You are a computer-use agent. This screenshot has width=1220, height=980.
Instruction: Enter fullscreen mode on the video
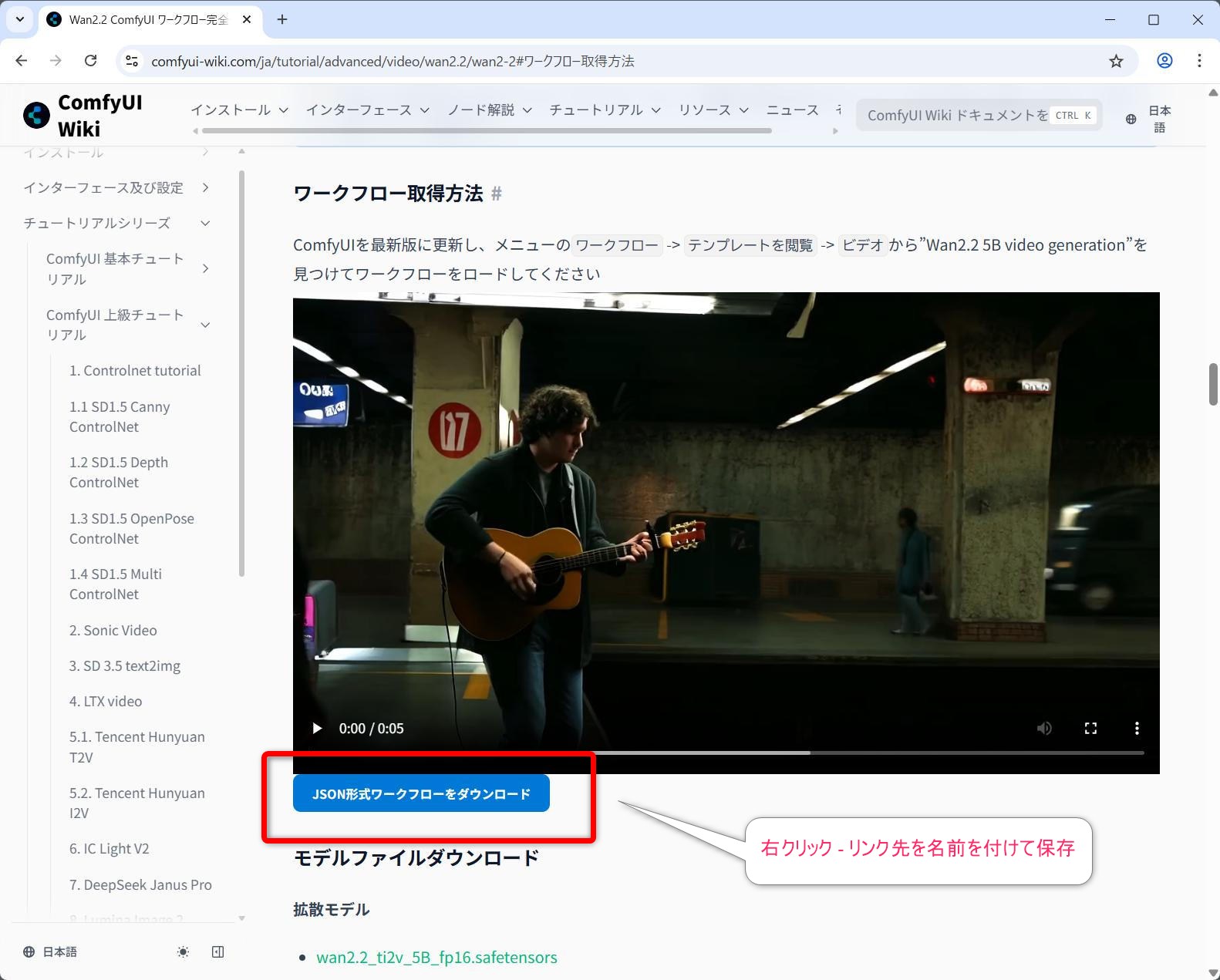1090,728
